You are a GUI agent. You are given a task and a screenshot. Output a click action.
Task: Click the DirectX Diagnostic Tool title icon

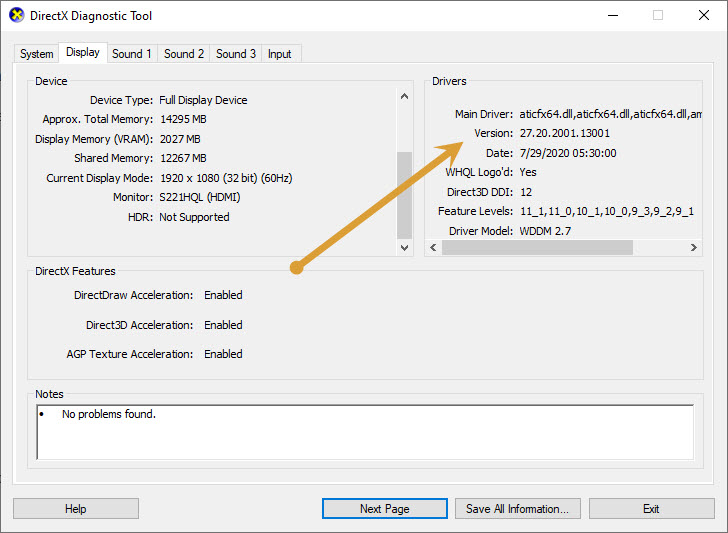pyautogui.click(x=17, y=15)
